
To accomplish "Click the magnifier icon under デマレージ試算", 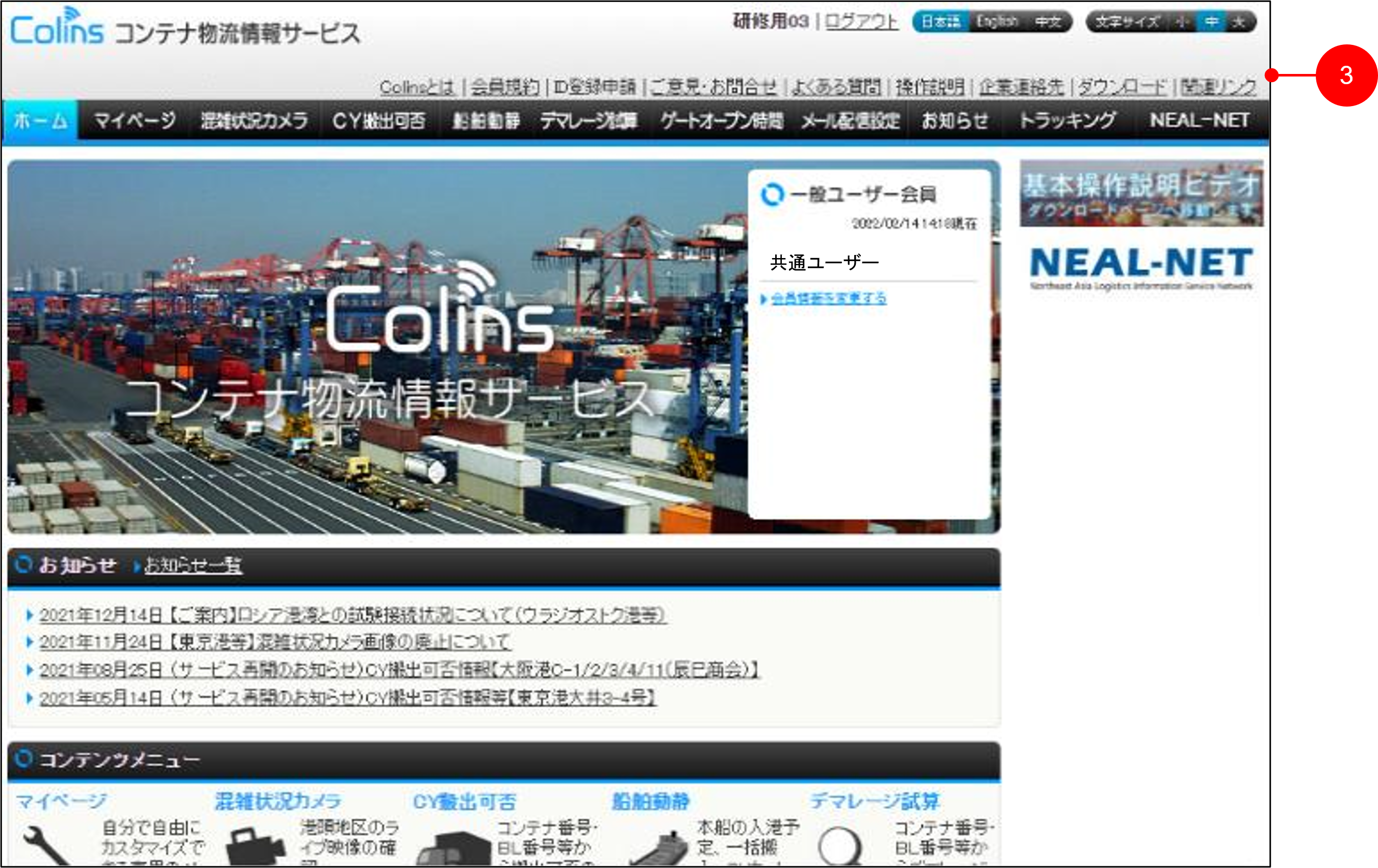I will (x=840, y=846).
